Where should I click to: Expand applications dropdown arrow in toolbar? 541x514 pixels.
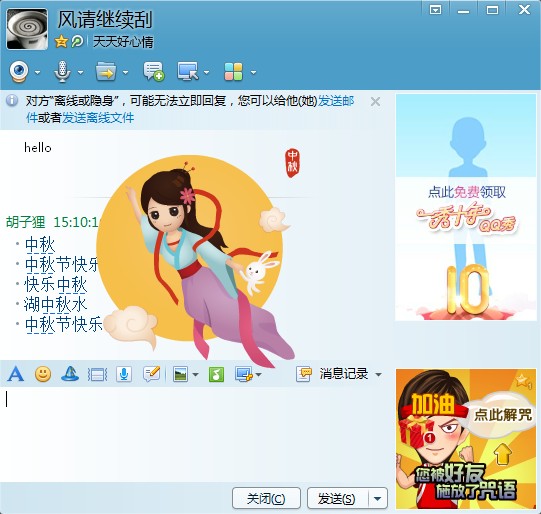(254, 72)
